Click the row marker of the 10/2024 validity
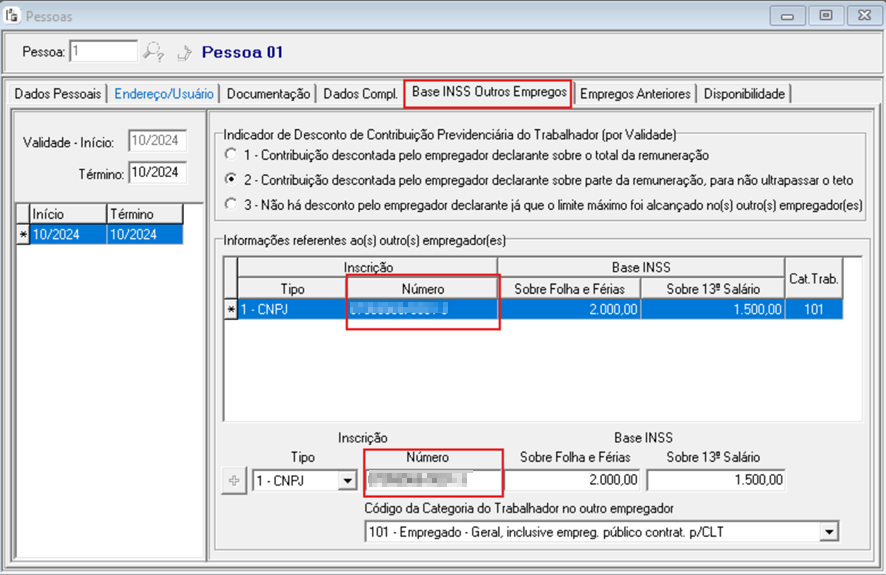 (x=23, y=233)
